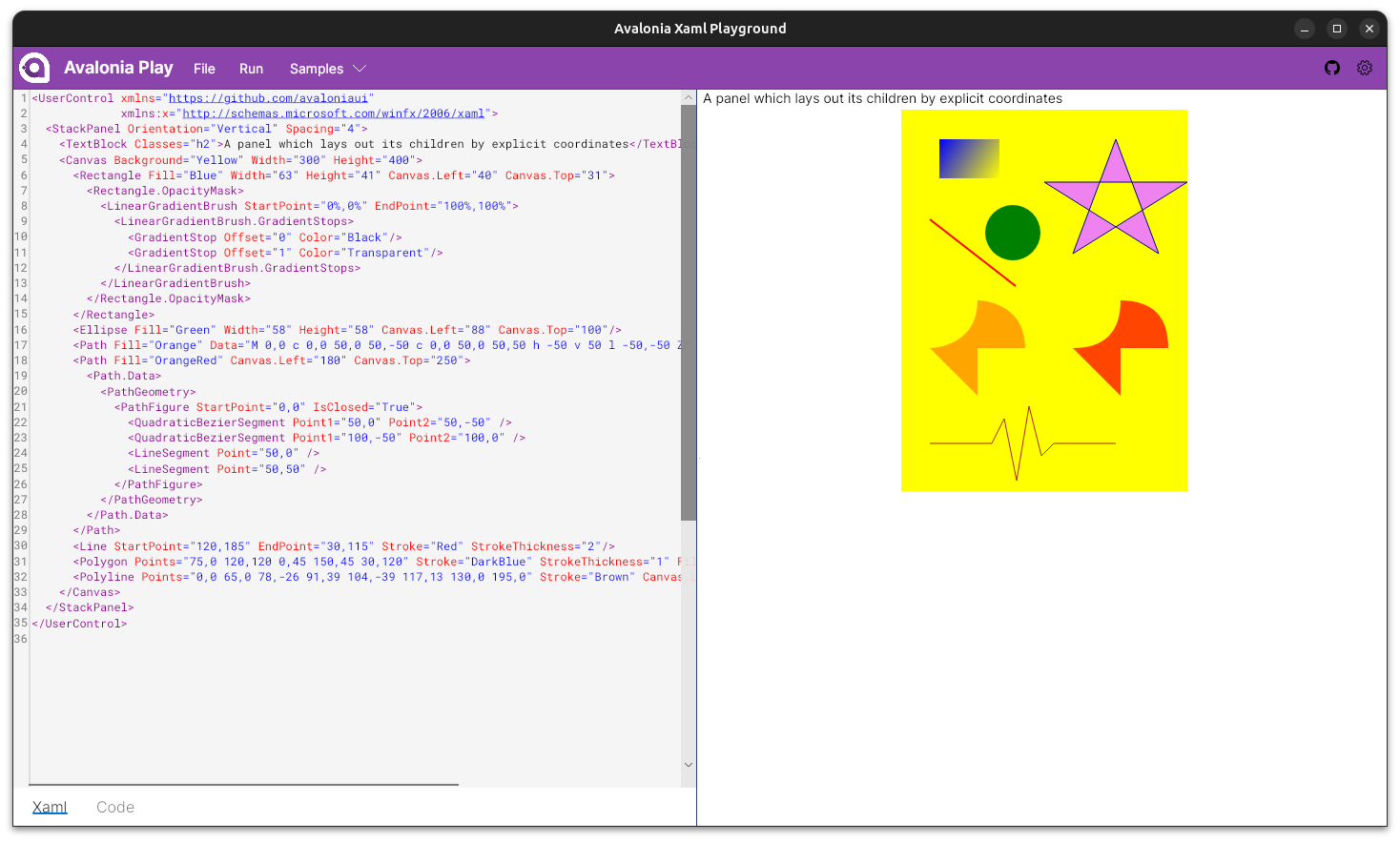Click the red diagonal line in the preview

click(973, 253)
